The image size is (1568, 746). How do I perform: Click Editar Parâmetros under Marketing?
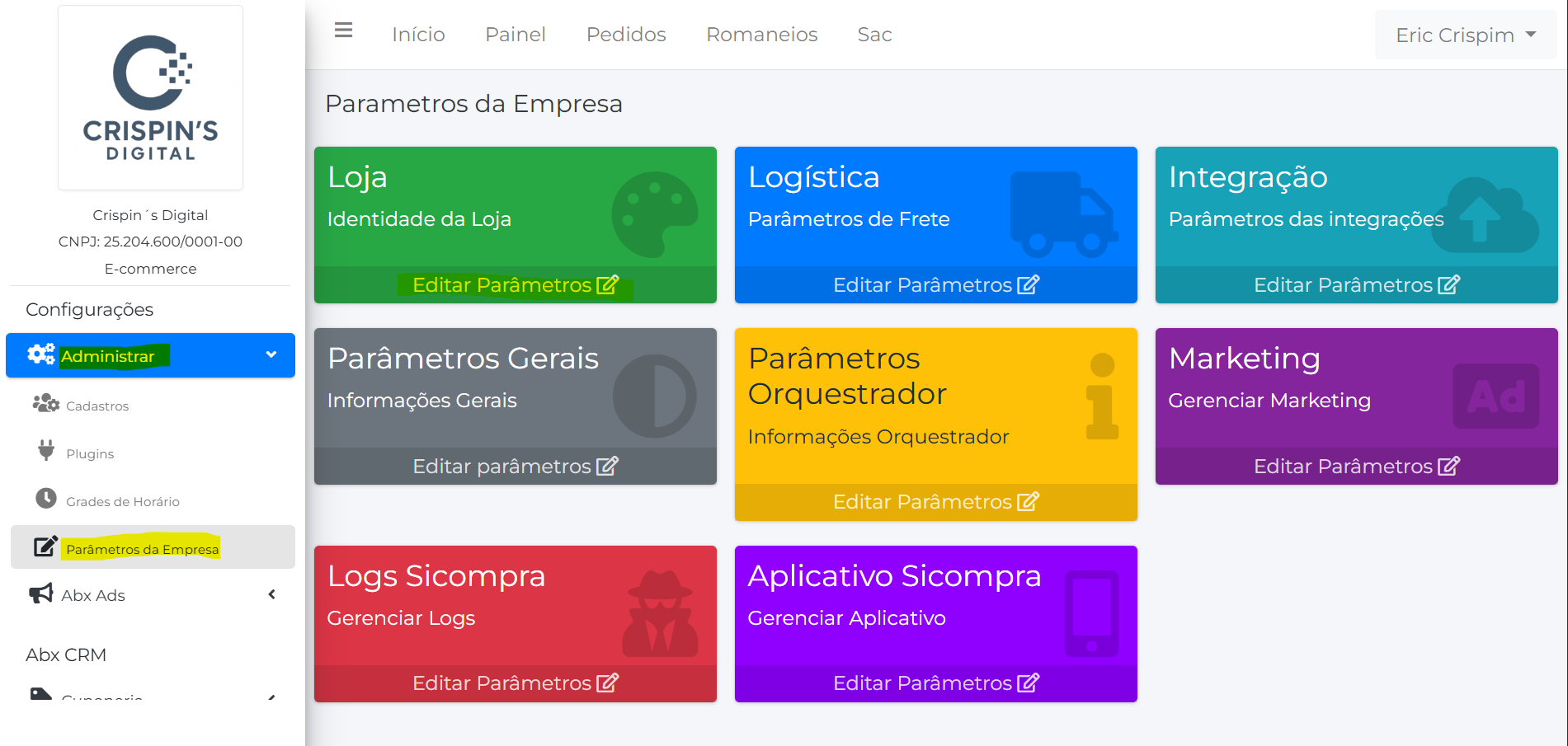coord(1356,467)
